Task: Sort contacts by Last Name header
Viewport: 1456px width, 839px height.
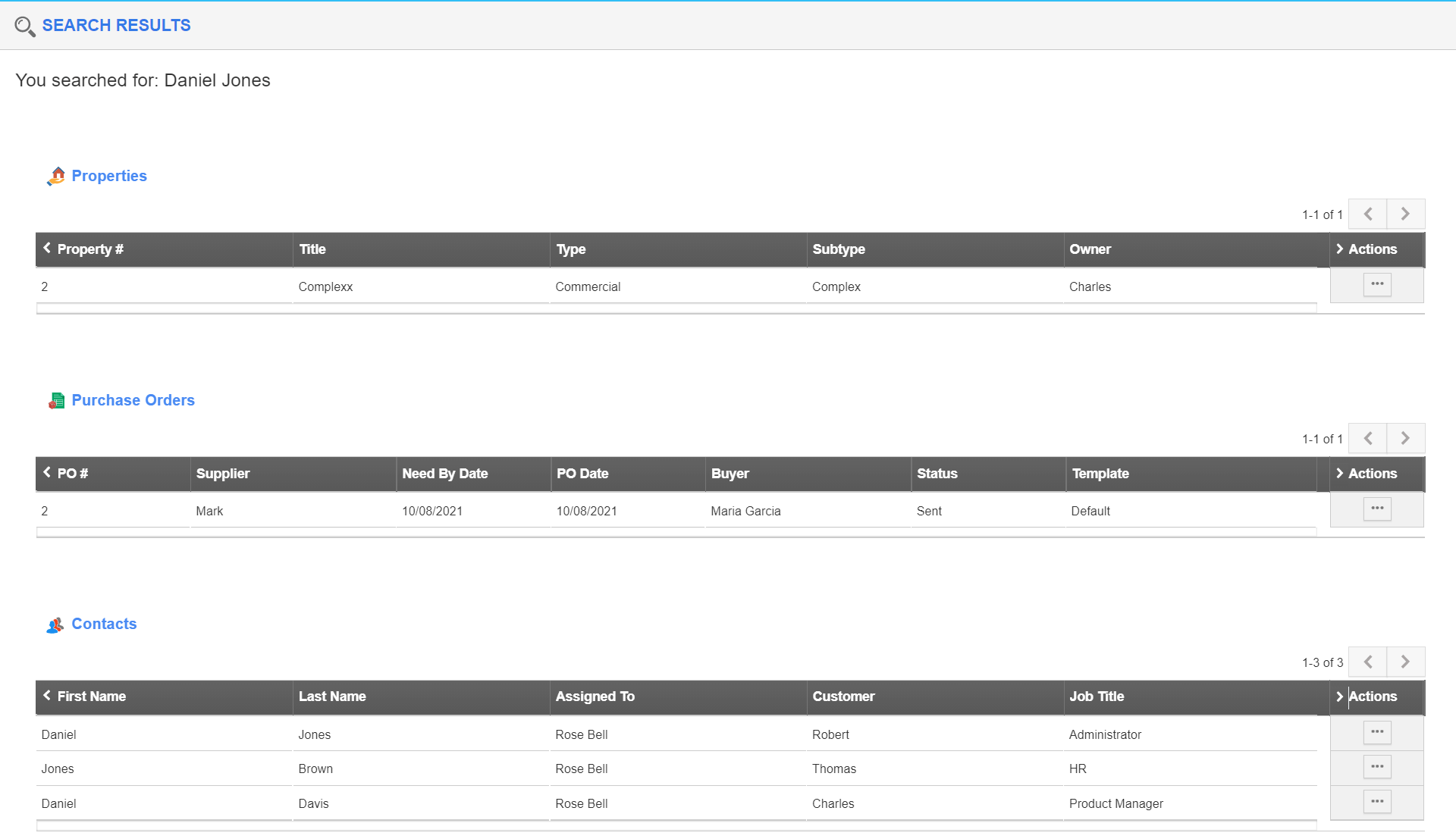Action: (x=332, y=697)
